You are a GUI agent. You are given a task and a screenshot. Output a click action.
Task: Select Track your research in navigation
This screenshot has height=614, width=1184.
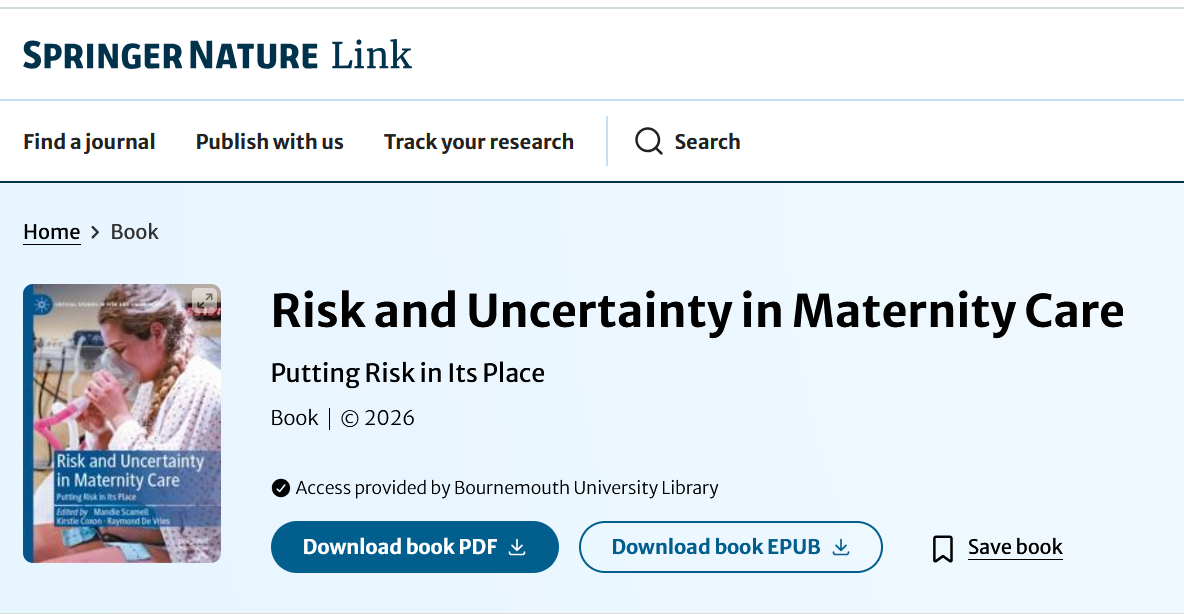click(x=479, y=142)
